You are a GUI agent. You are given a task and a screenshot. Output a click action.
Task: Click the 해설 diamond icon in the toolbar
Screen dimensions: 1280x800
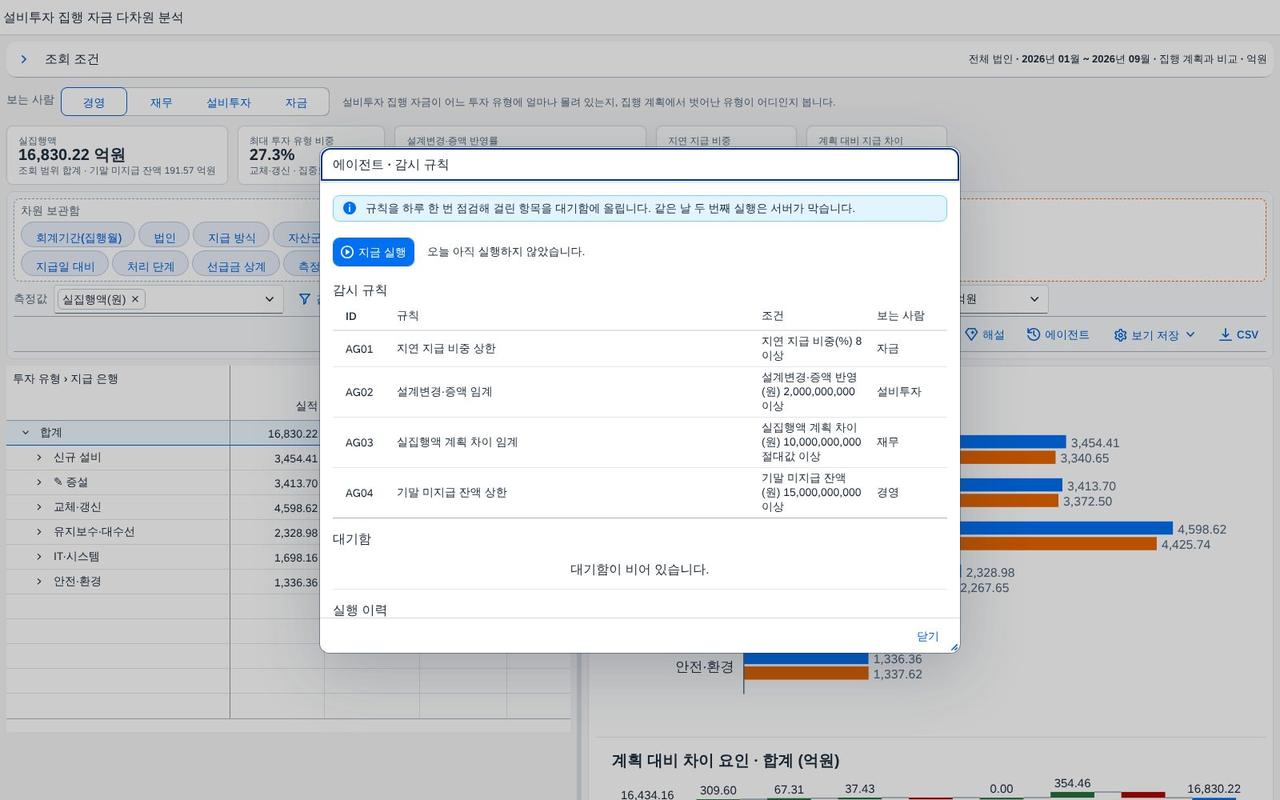tap(971, 335)
